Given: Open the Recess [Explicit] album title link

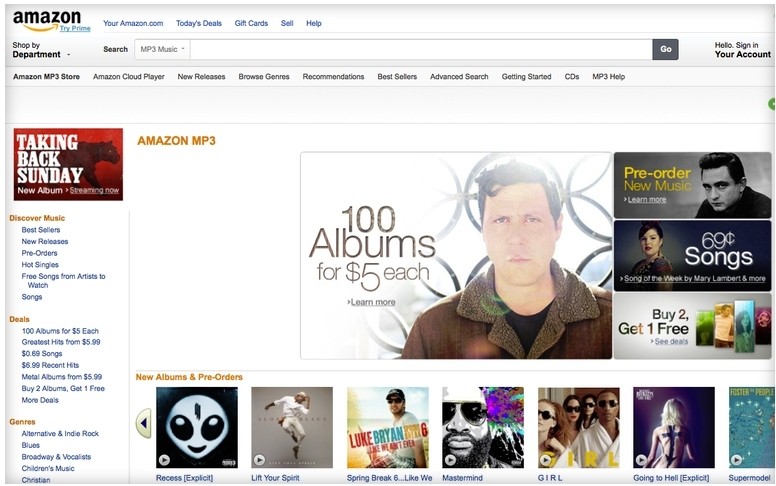Looking at the screenshot, I should (x=184, y=478).
